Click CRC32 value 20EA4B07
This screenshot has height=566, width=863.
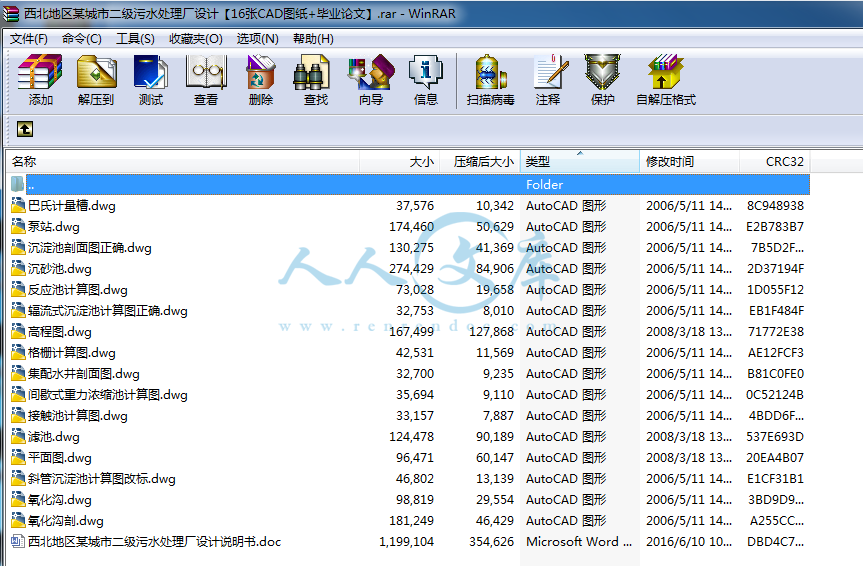775,458
